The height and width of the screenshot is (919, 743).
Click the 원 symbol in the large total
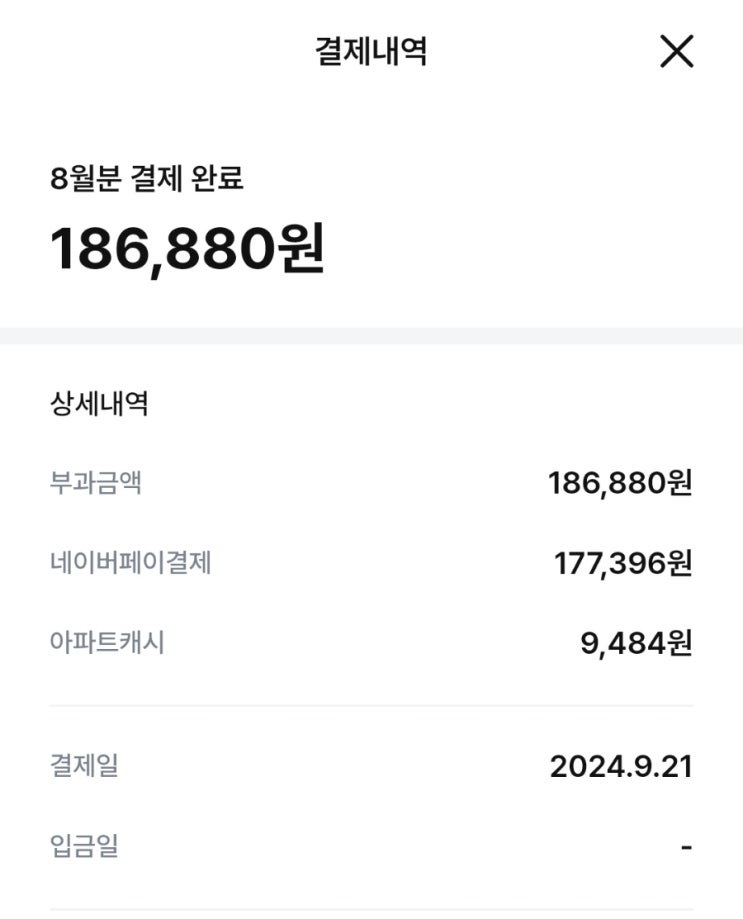(301, 248)
